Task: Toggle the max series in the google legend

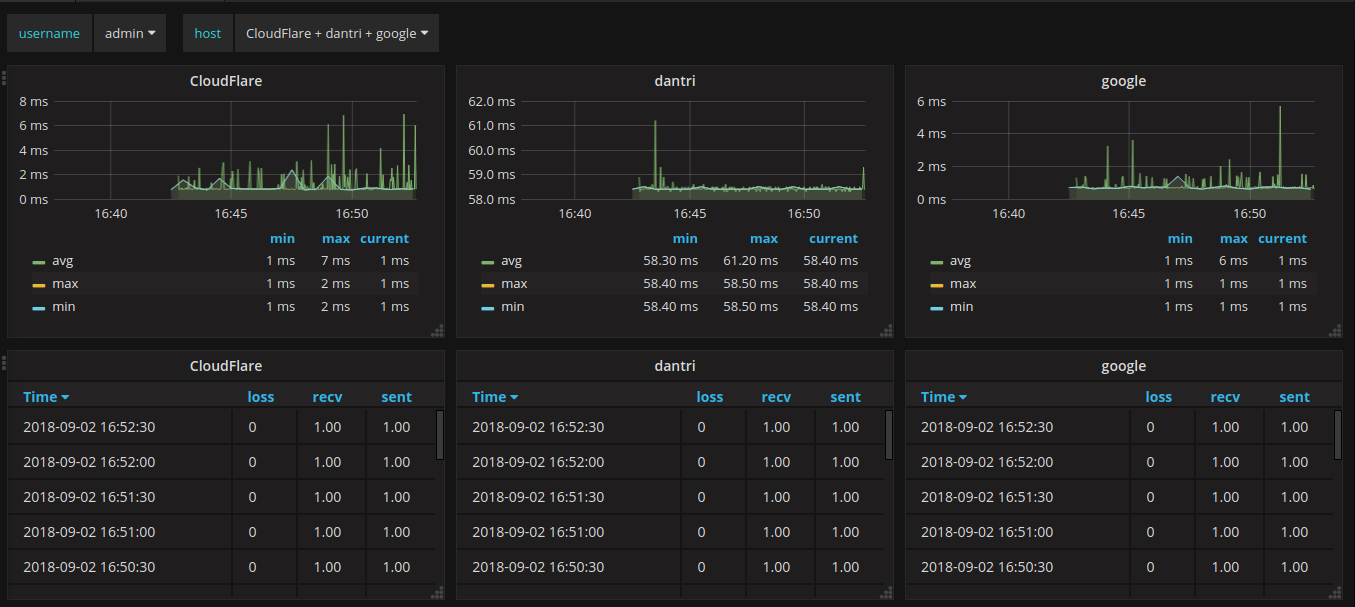Action: (x=963, y=284)
